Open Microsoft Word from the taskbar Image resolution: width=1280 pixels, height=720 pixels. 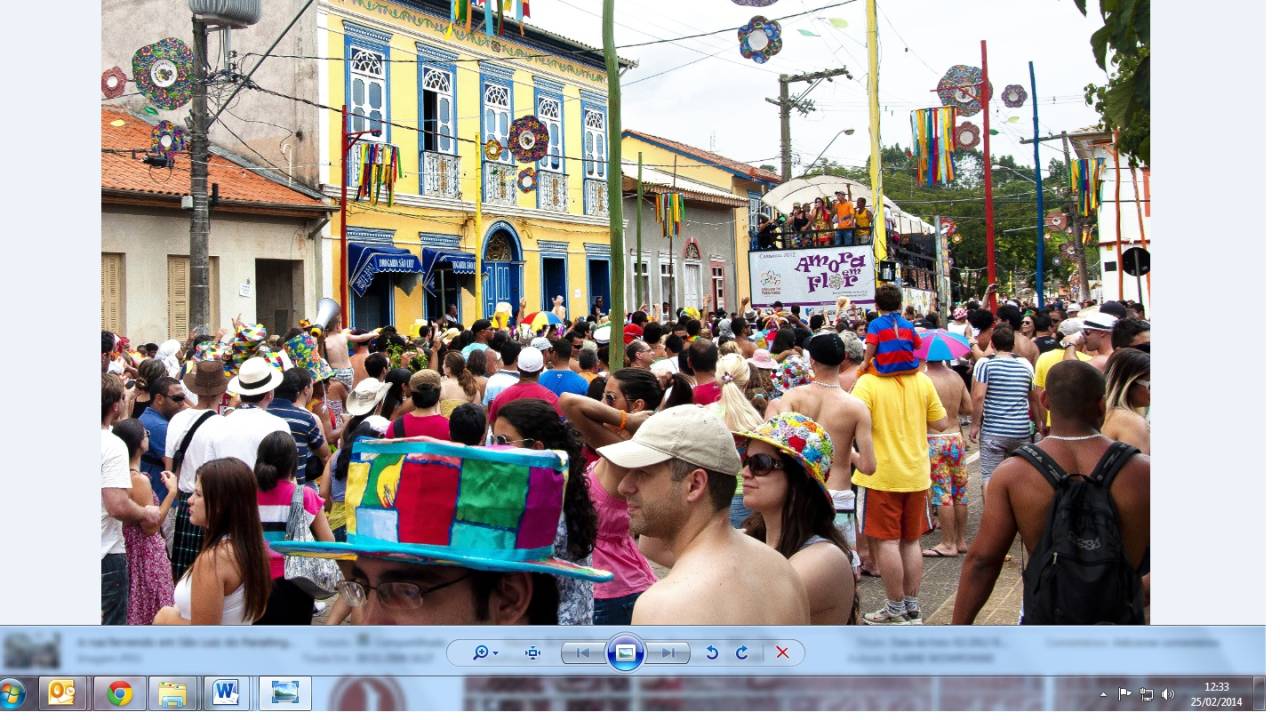pyautogui.click(x=226, y=693)
